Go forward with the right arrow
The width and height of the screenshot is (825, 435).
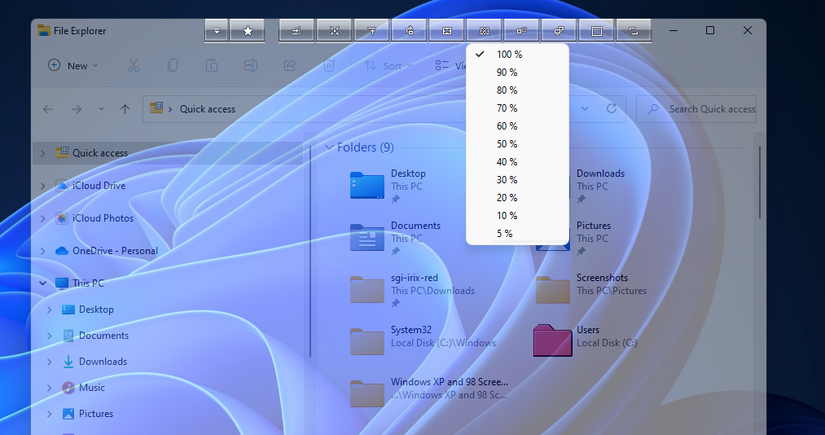(x=77, y=109)
